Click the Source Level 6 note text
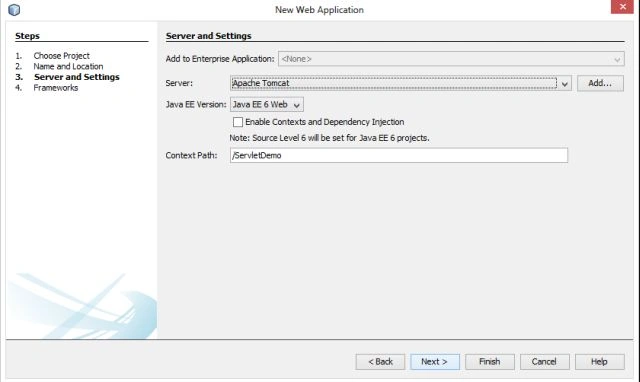 click(329, 138)
